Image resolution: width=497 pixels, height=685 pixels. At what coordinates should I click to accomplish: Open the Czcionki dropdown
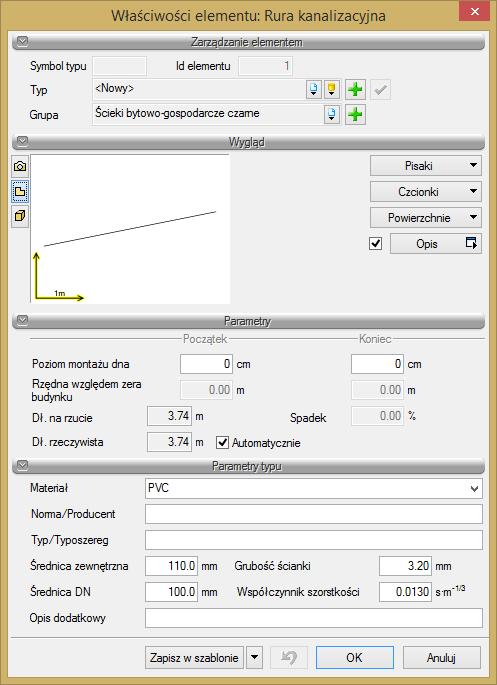(426, 191)
